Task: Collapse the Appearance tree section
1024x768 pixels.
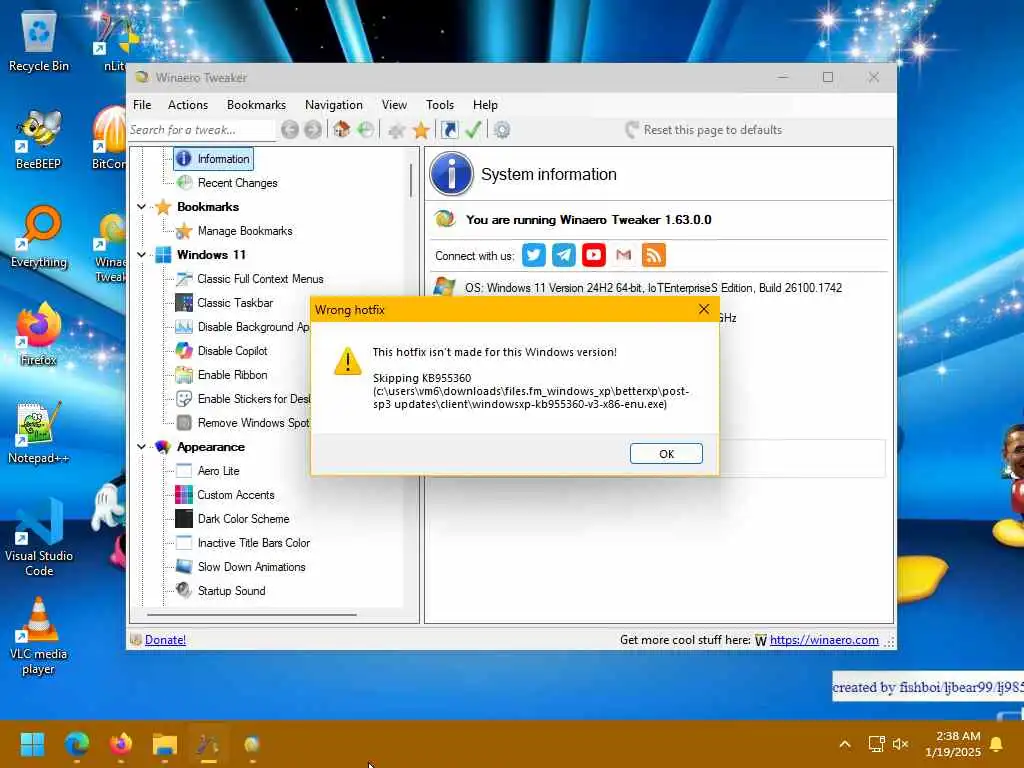Action: (x=141, y=447)
